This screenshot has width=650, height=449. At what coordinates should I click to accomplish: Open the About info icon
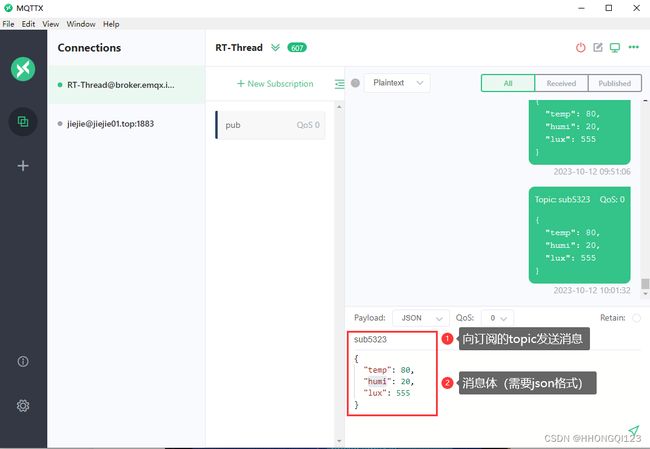pos(23,362)
